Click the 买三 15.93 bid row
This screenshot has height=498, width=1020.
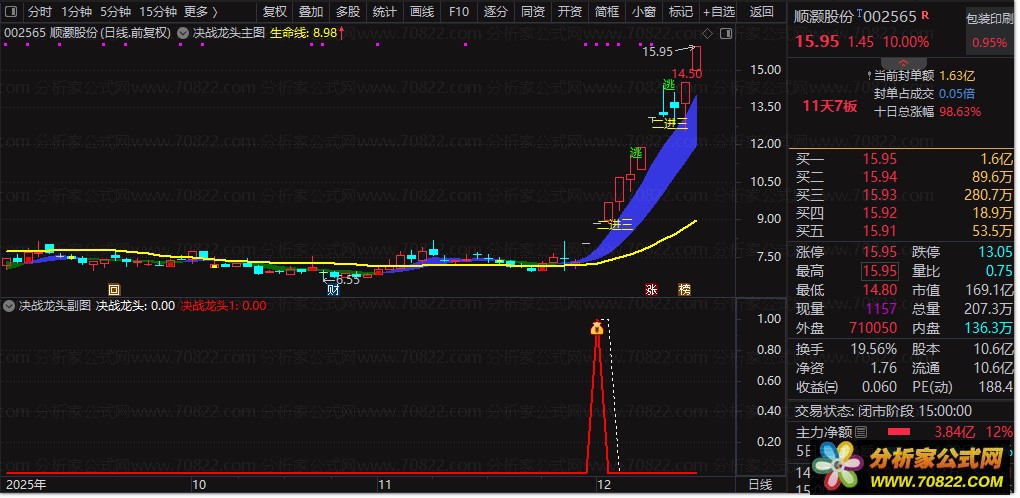tap(904, 194)
